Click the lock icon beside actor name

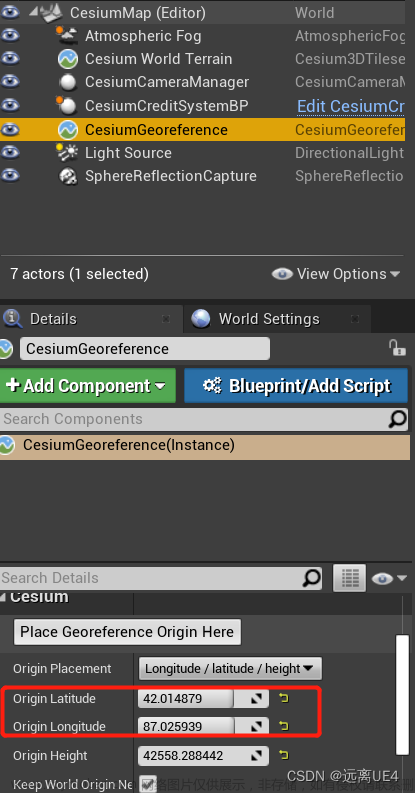coord(397,348)
